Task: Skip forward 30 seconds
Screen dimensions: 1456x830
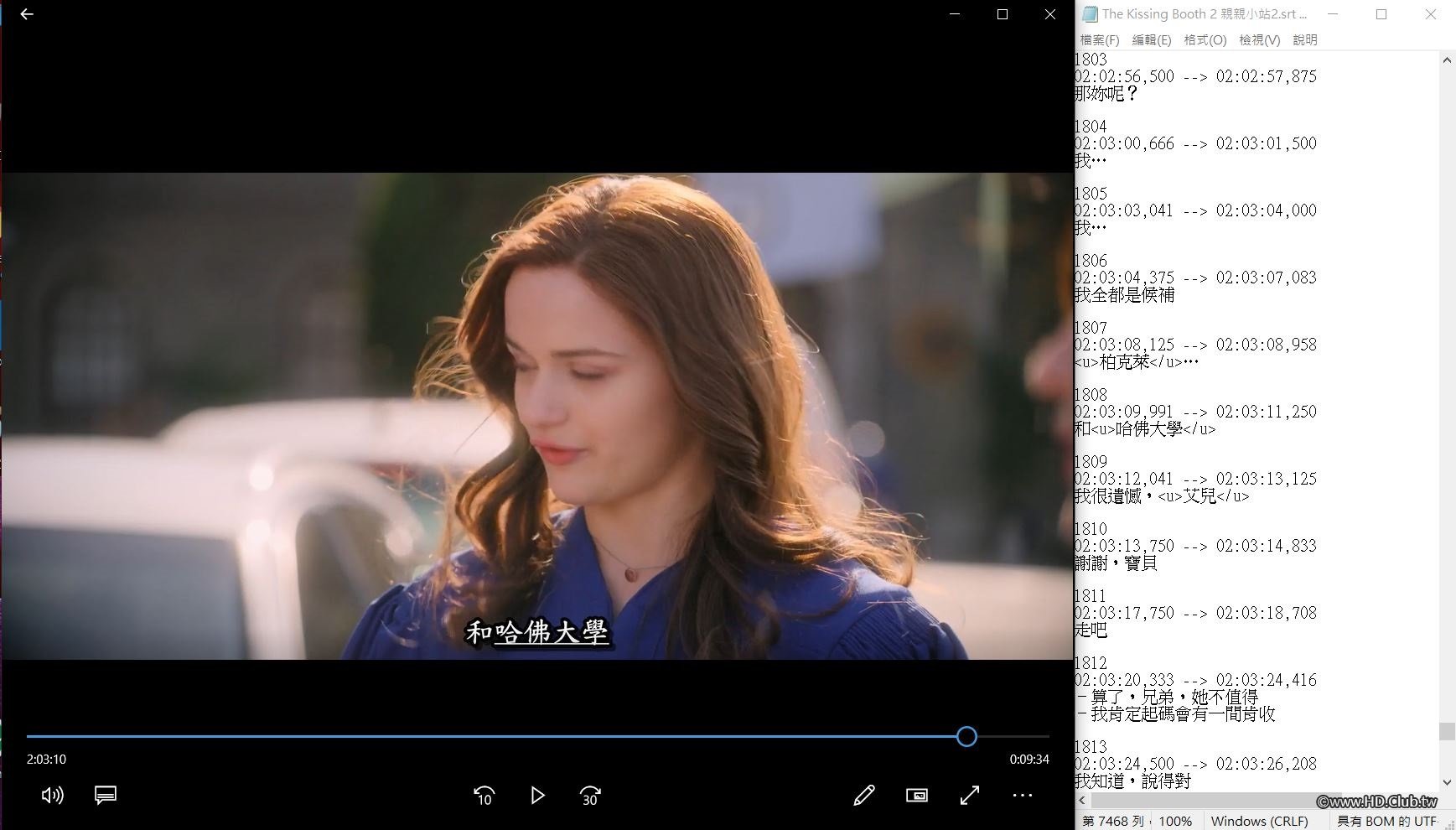Action: 590,795
